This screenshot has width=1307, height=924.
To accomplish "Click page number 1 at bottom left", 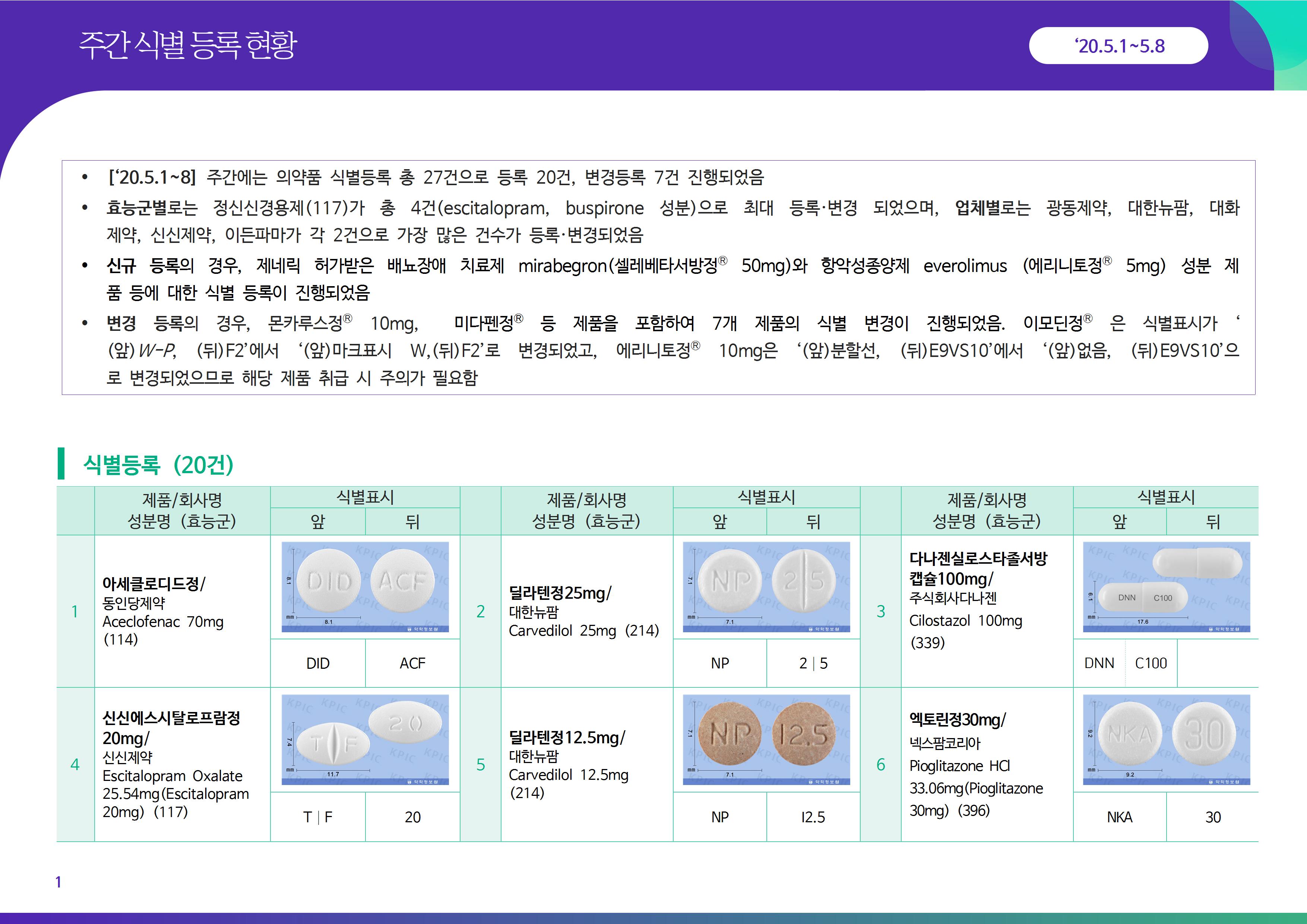I will pyautogui.click(x=58, y=882).
